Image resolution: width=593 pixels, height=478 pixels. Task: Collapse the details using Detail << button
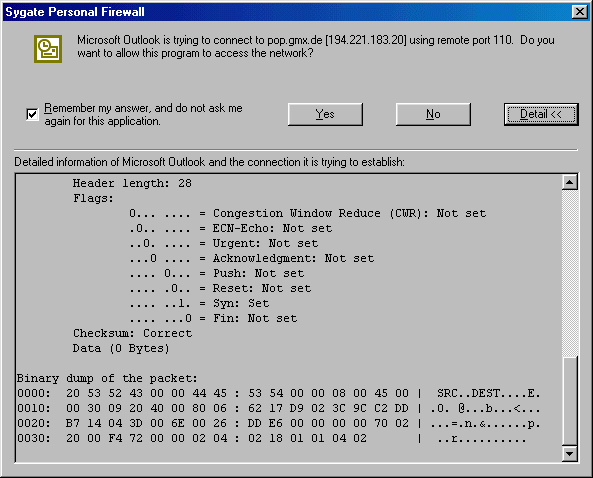pos(541,114)
